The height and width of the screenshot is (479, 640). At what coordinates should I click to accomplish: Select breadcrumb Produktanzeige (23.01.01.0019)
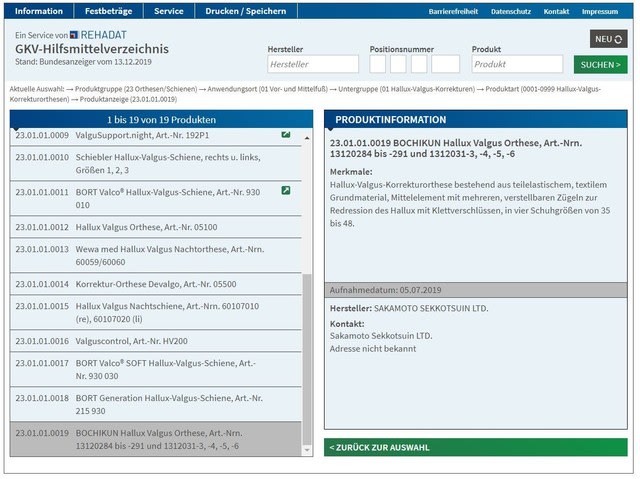[x=128, y=99]
